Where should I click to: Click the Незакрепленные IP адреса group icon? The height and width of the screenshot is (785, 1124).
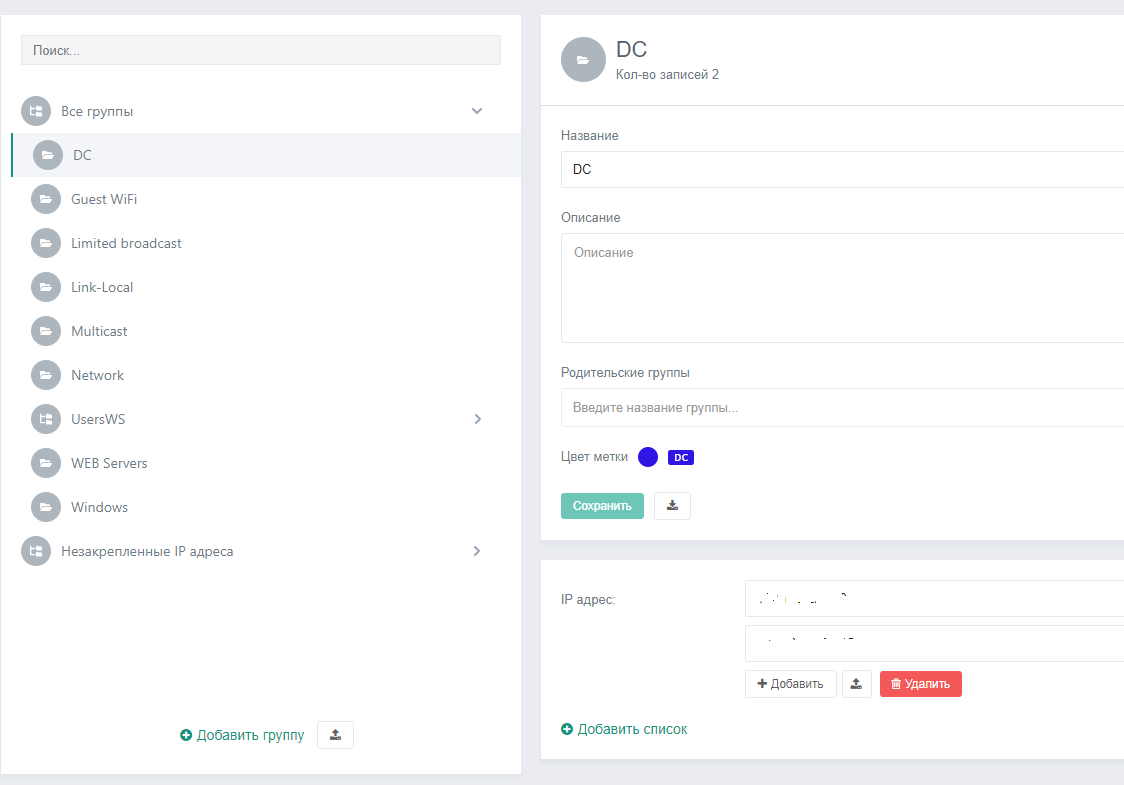[x=36, y=551]
